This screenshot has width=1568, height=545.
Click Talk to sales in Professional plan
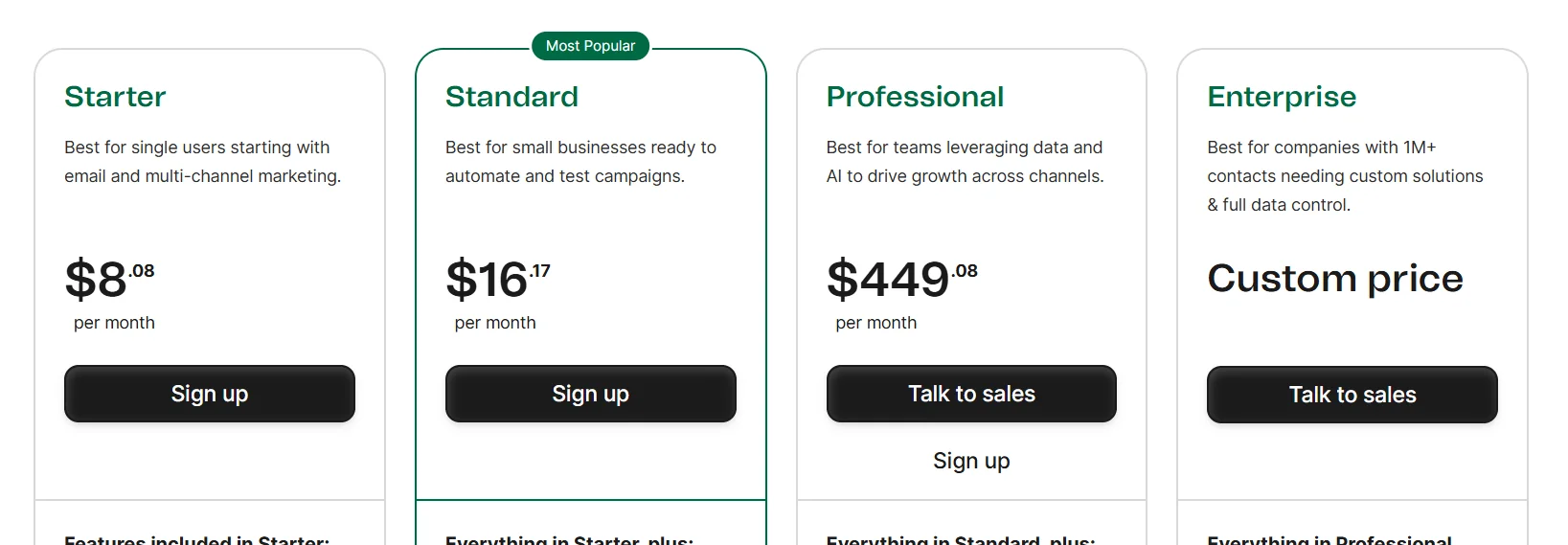[971, 394]
